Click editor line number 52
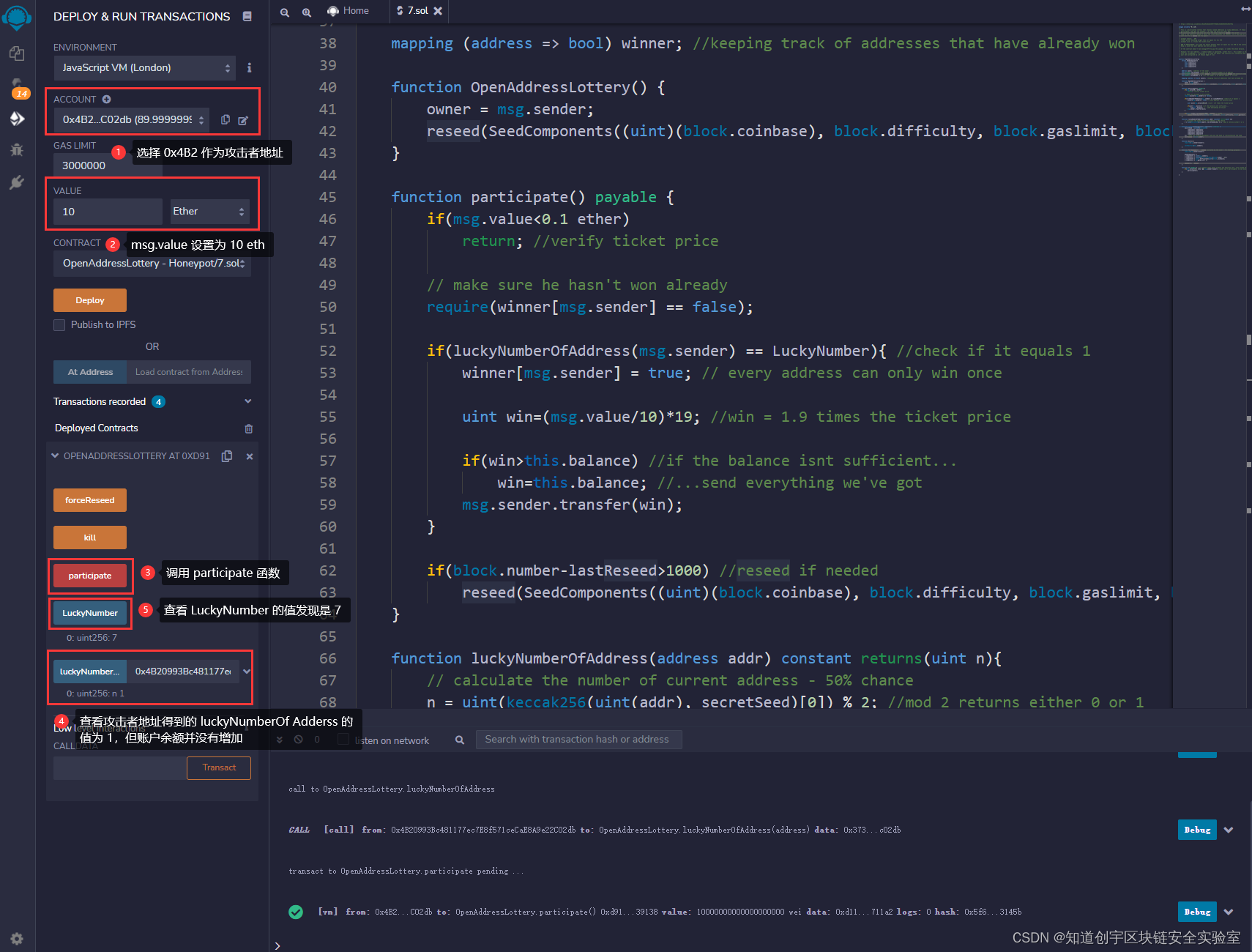 pos(328,351)
